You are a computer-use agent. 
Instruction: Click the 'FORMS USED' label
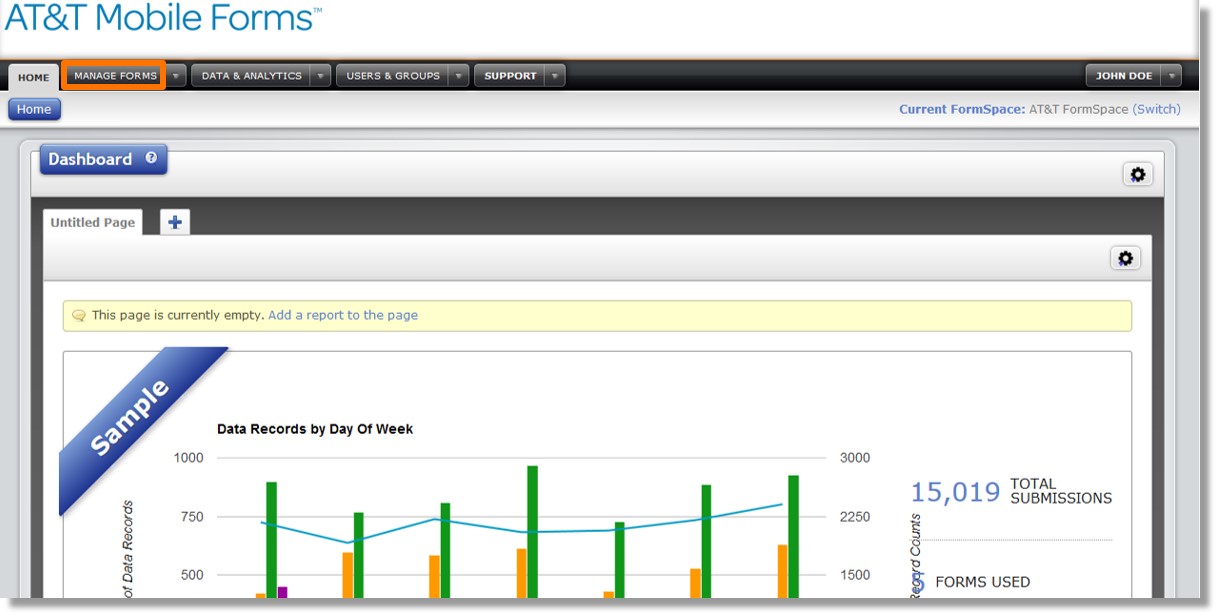(x=982, y=582)
